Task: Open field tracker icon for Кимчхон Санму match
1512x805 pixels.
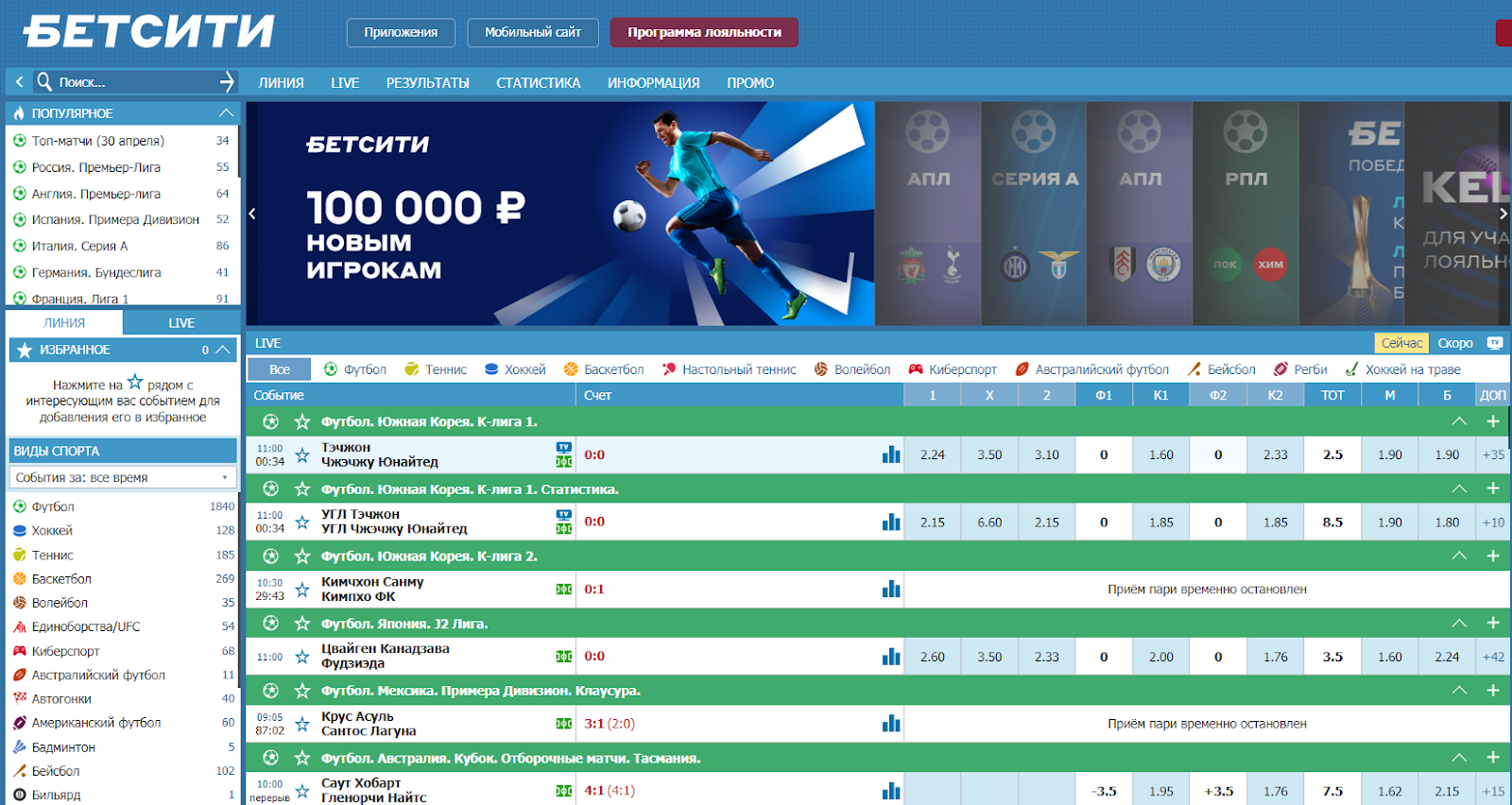Action: tap(564, 589)
